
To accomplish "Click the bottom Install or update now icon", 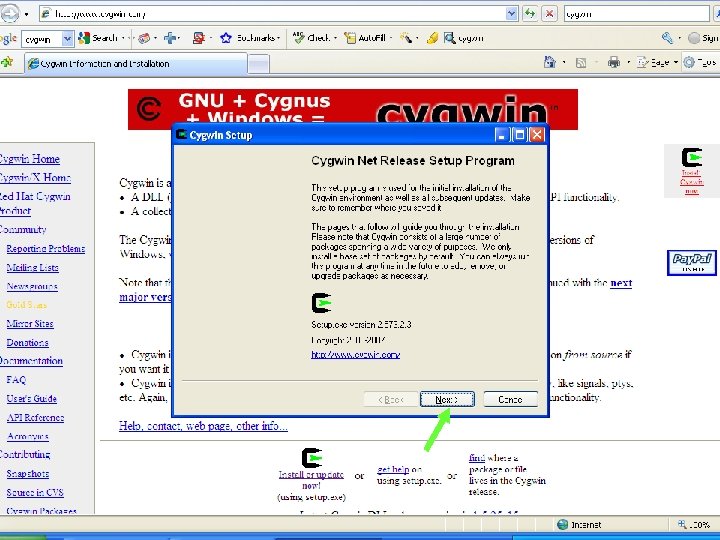I will click(x=312, y=458).
